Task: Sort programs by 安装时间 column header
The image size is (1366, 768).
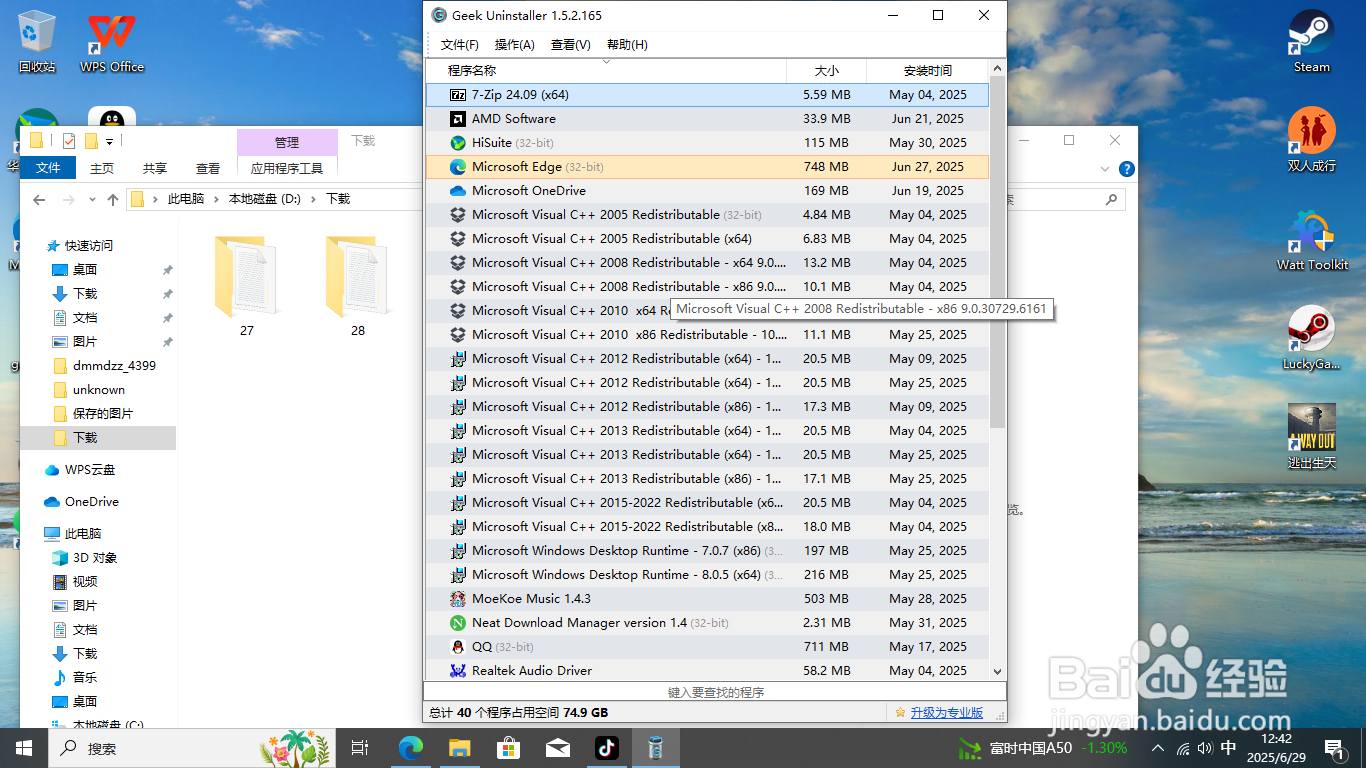Action: pyautogui.click(x=928, y=71)
